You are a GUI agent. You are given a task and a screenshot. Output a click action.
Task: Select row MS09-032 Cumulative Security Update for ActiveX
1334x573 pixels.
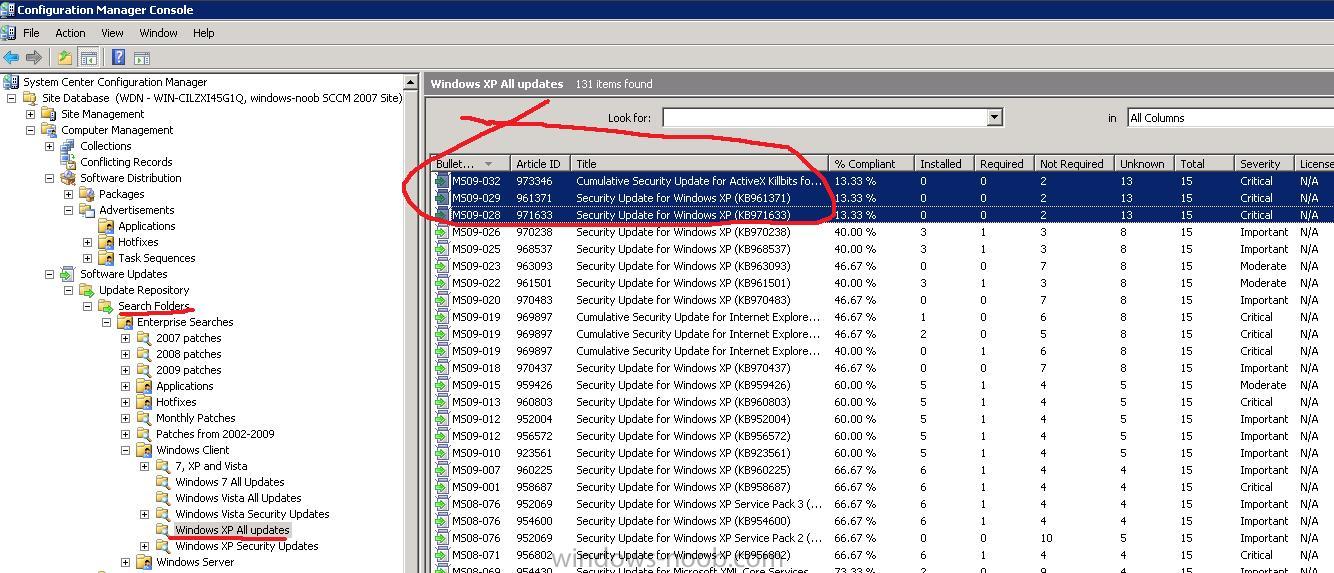882,181
